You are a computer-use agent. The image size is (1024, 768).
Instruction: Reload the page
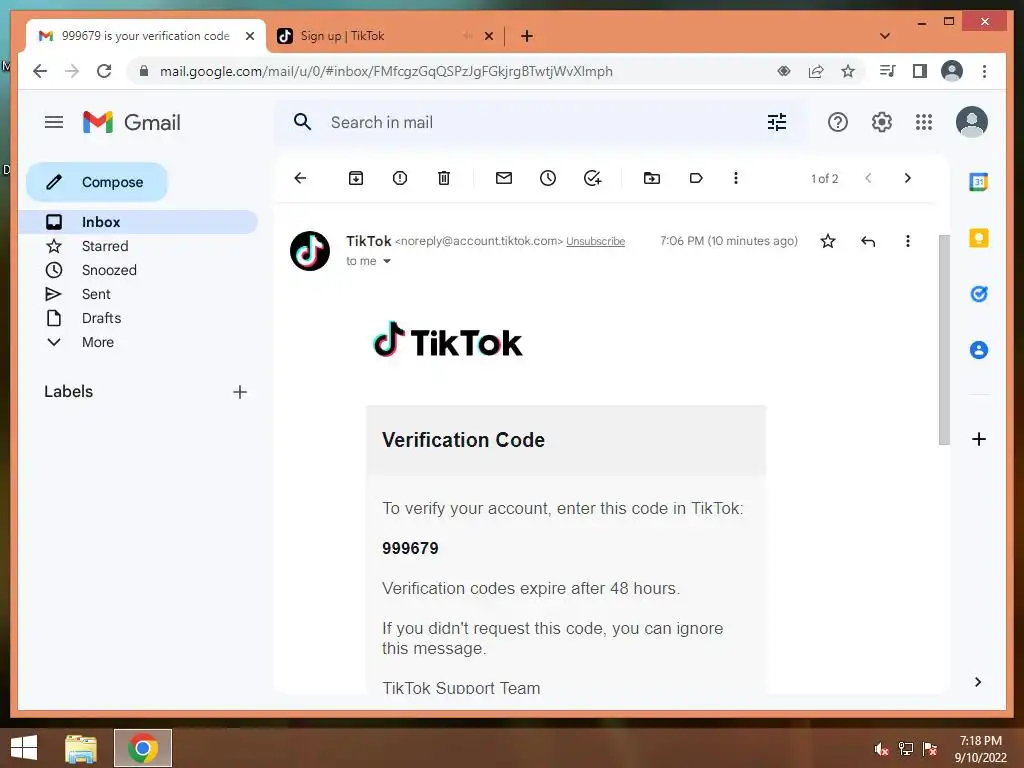pos(104,71)
